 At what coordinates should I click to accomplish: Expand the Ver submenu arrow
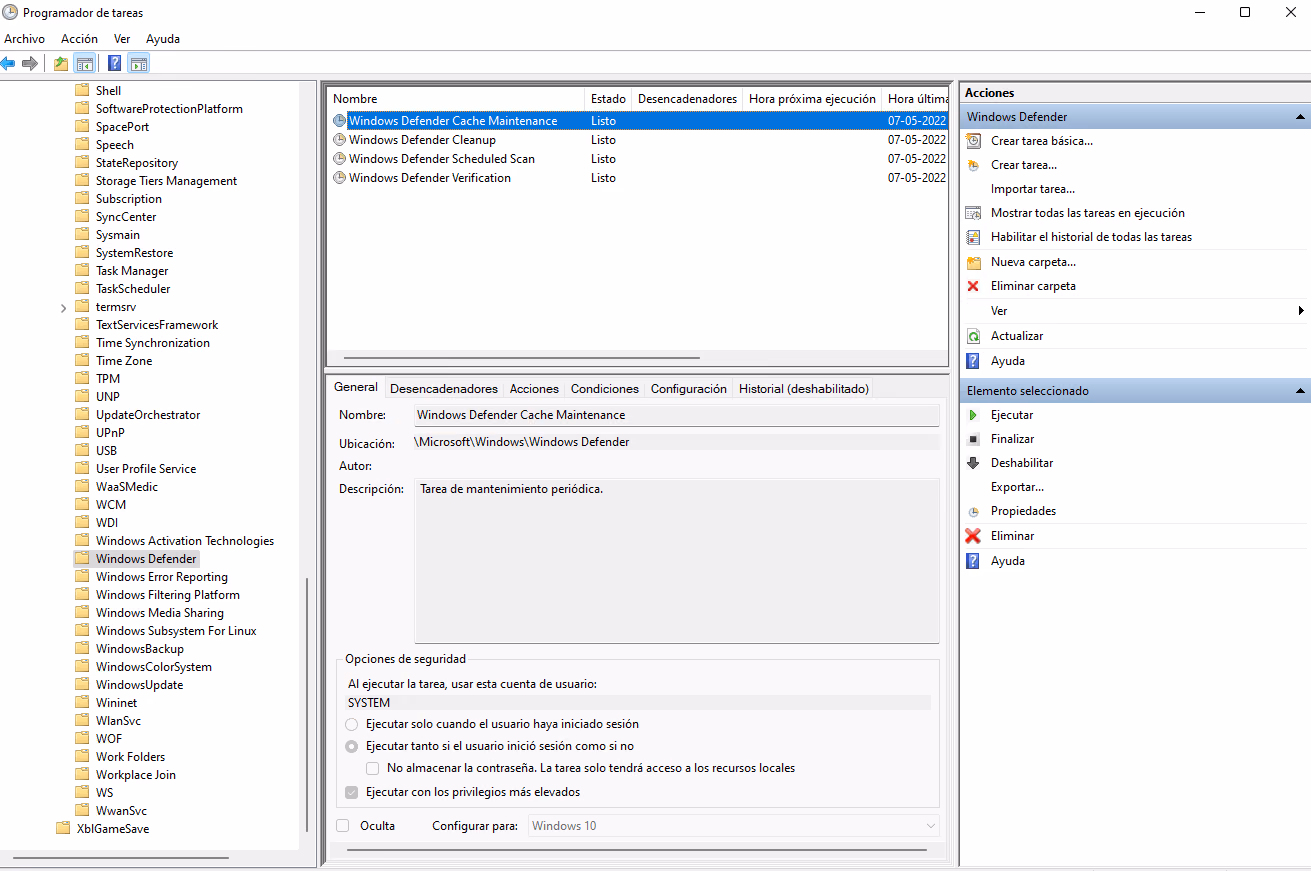(1301, 311)
